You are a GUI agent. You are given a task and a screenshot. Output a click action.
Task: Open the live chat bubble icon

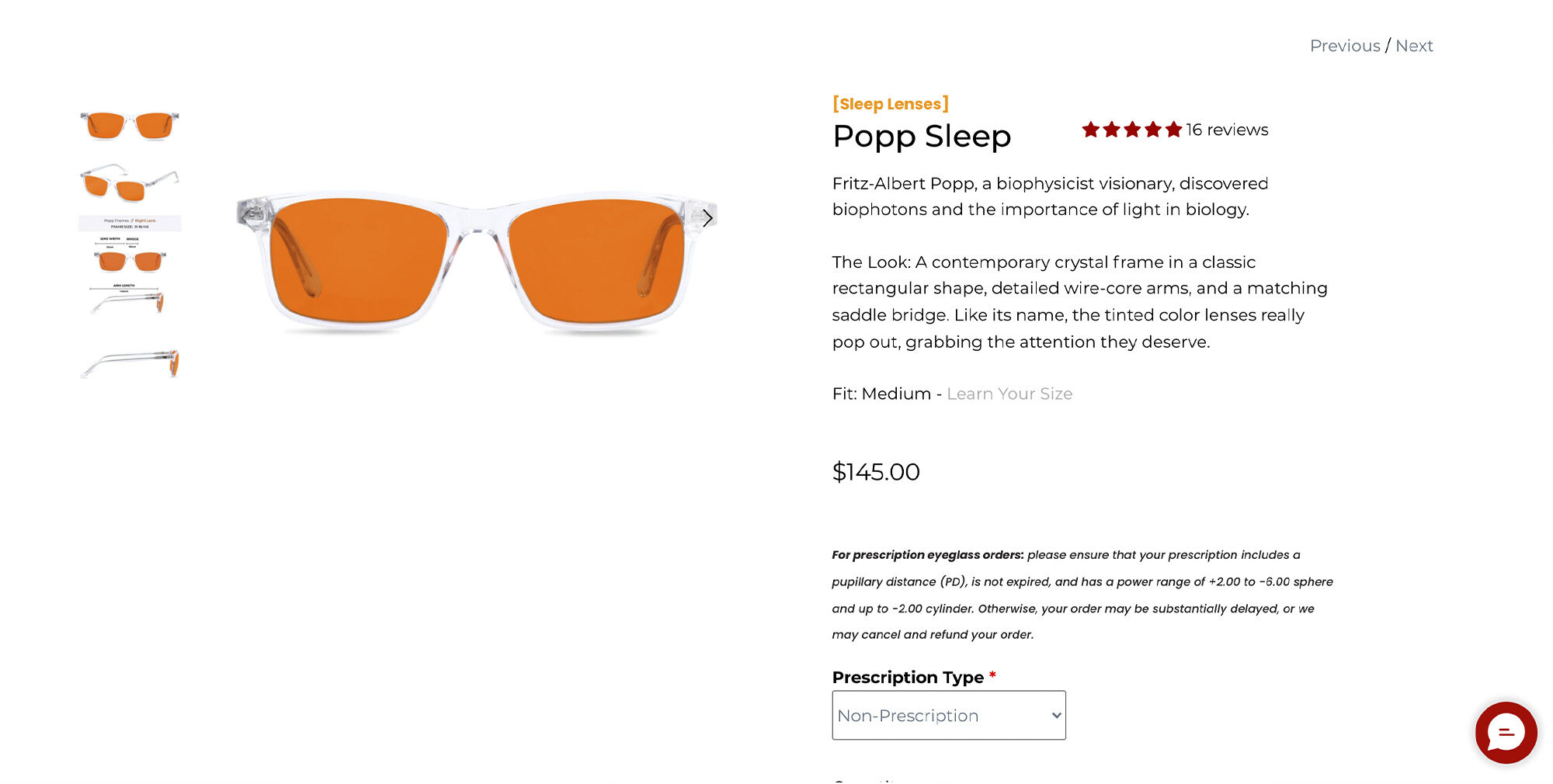tap(1506, 733)
